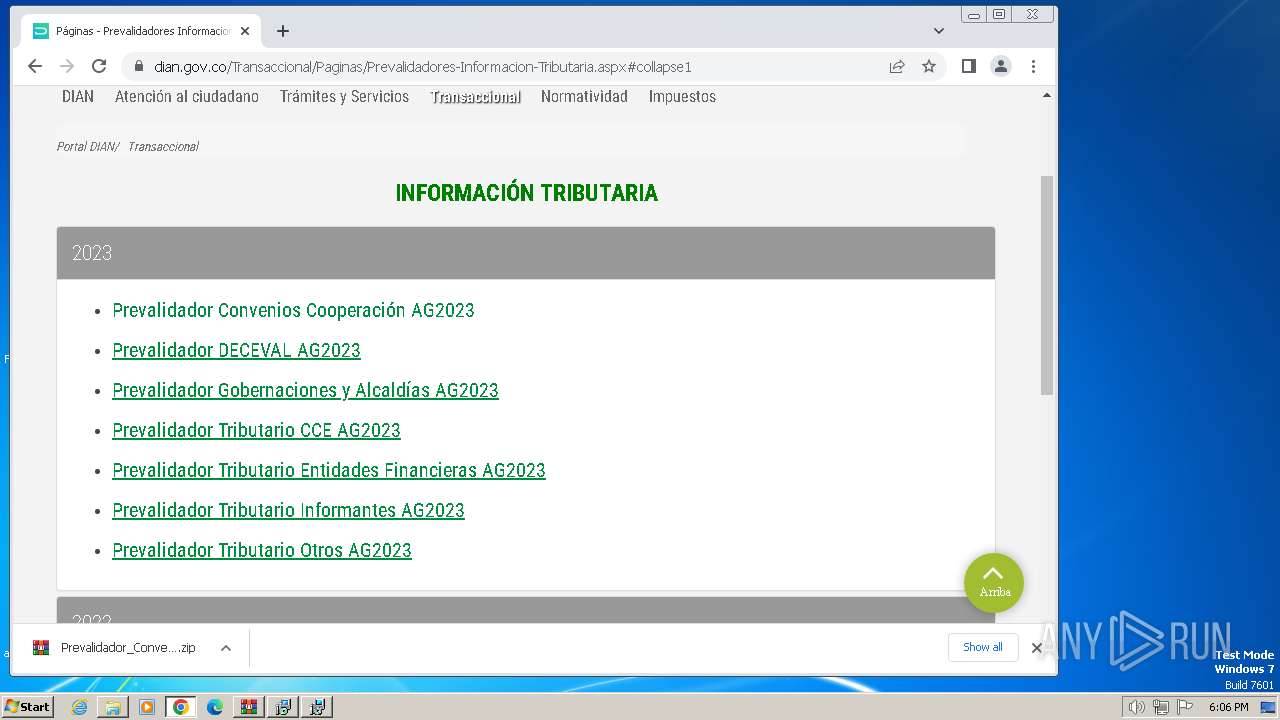This screenshot has height=720, width=1280.
Task: Open a new browser tab
Action: click(283, 31)
